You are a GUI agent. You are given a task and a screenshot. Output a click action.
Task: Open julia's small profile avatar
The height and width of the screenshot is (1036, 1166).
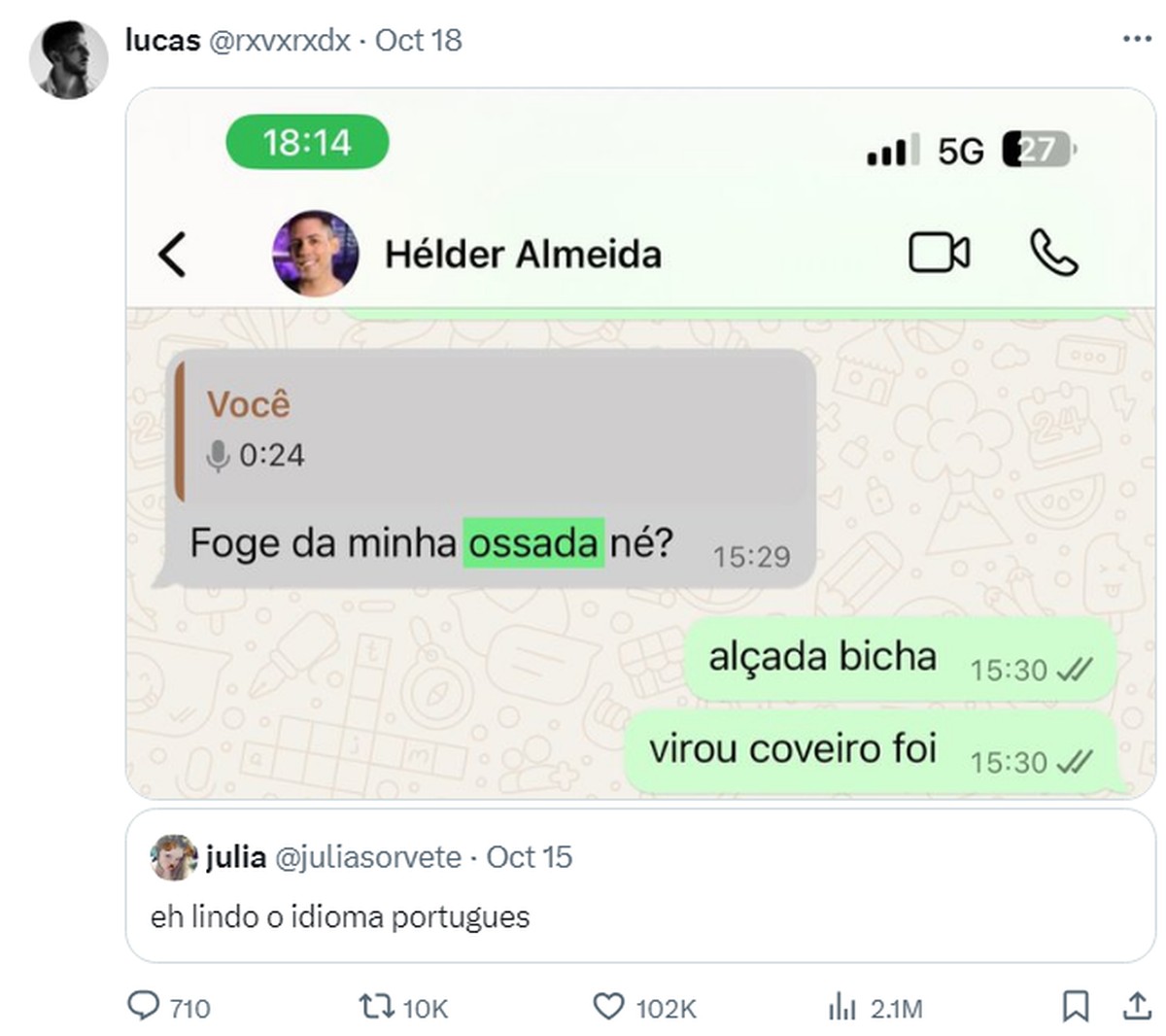click(x=174, y=857)
